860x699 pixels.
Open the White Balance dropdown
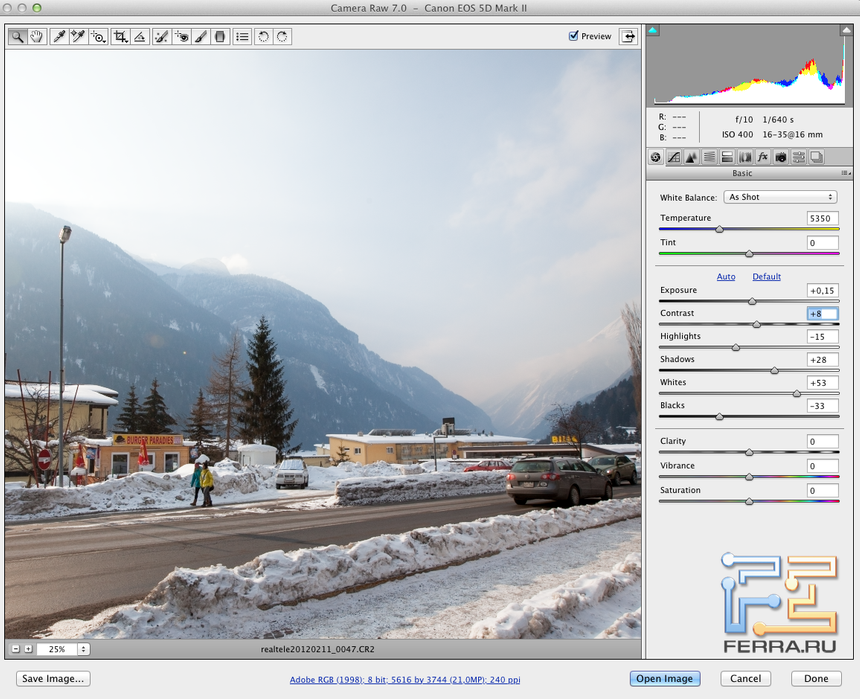point(780,196)
